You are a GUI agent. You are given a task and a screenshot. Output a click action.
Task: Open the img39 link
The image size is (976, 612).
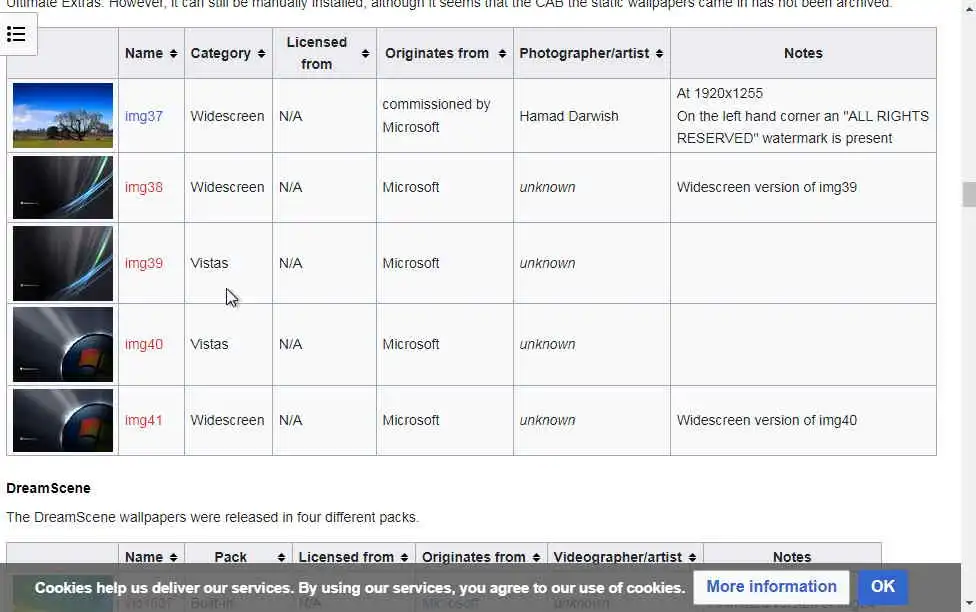[x=144, y=263]
